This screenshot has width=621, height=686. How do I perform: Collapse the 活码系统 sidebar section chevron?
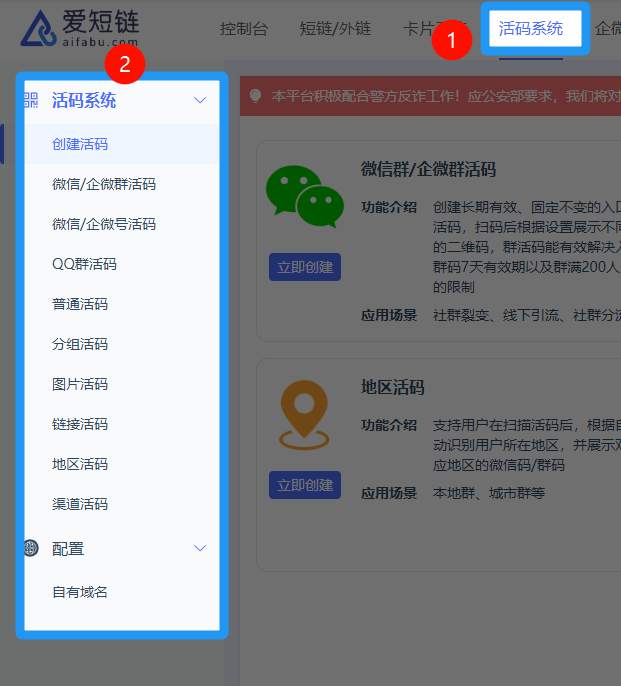tap(200, 100)
